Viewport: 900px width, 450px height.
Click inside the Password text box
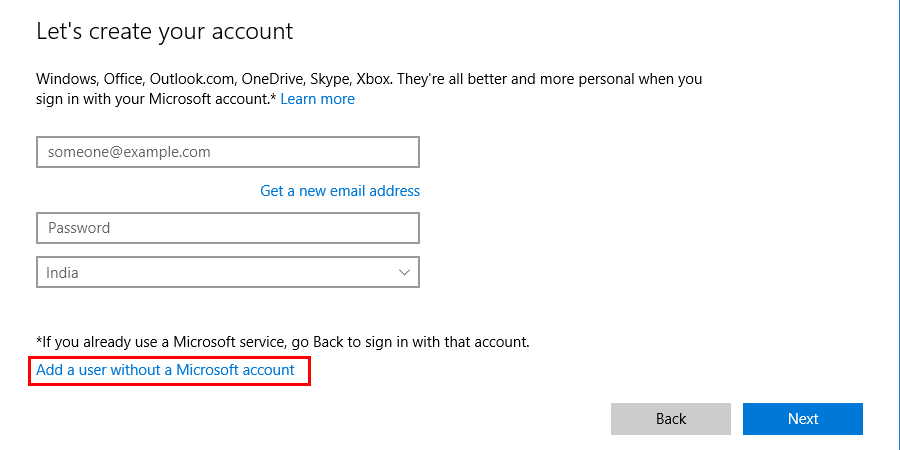[x=227, y=228]
